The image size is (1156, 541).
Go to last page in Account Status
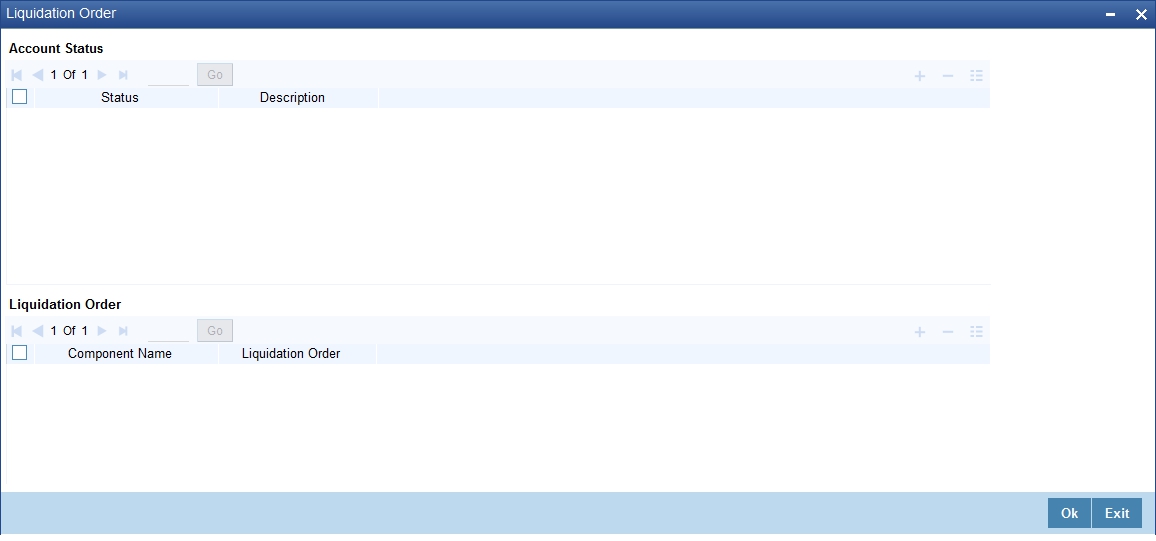click(123, 75)
